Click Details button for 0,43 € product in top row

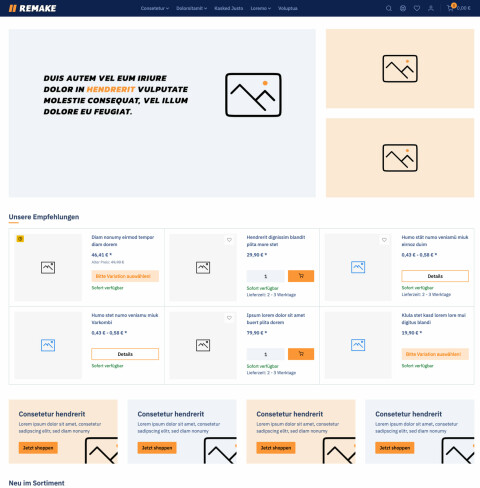pyautogui.click(x=435, y=276)
